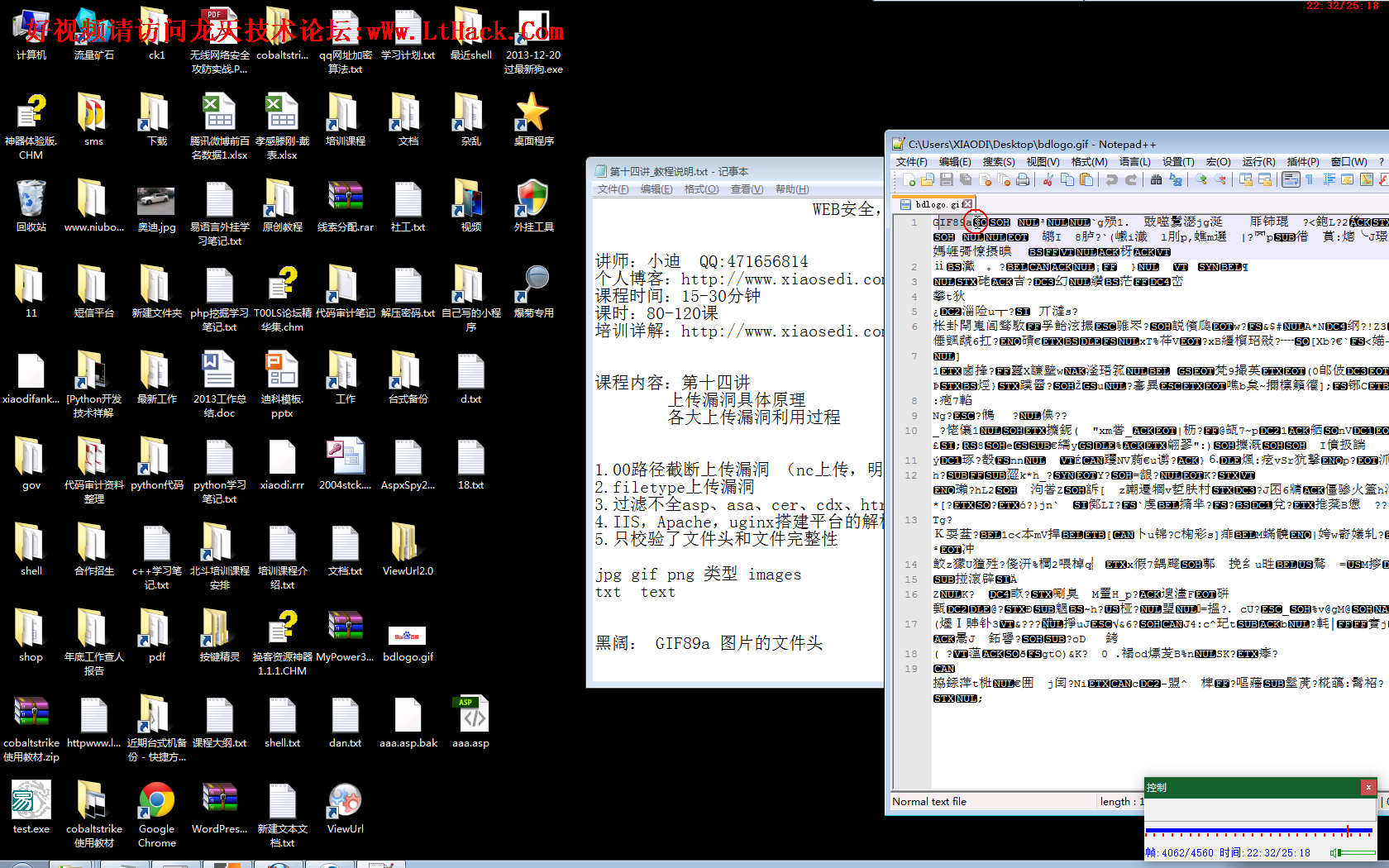
Task: Open the 文件(F) menu in Notepad++
Action: pyautogui.click(x=911, y=162)
